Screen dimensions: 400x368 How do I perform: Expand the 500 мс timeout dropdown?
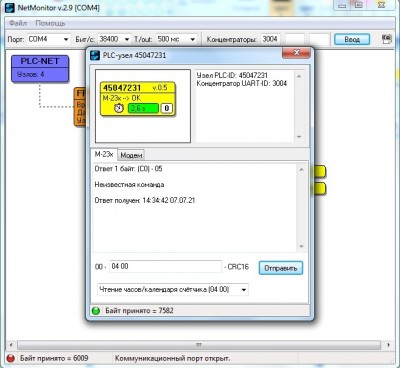tap(176, 39)
